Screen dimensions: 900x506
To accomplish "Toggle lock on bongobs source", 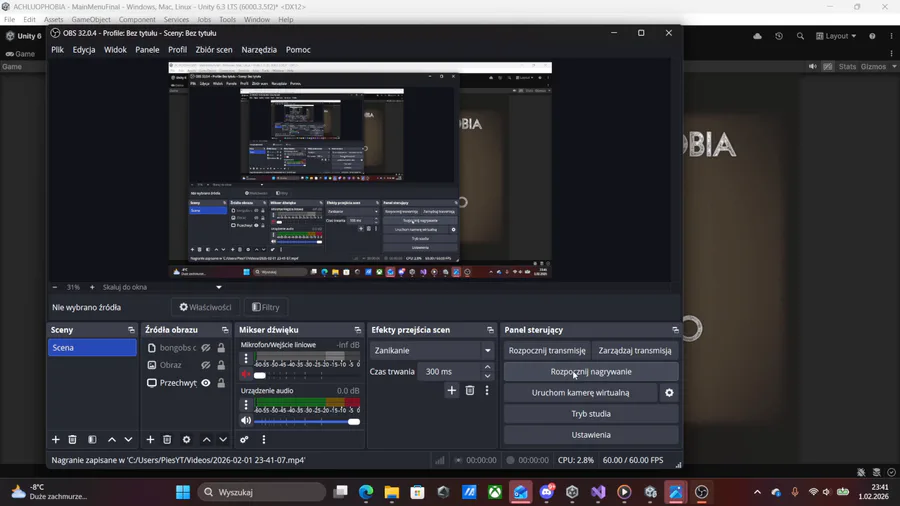I will coord(221,348).
